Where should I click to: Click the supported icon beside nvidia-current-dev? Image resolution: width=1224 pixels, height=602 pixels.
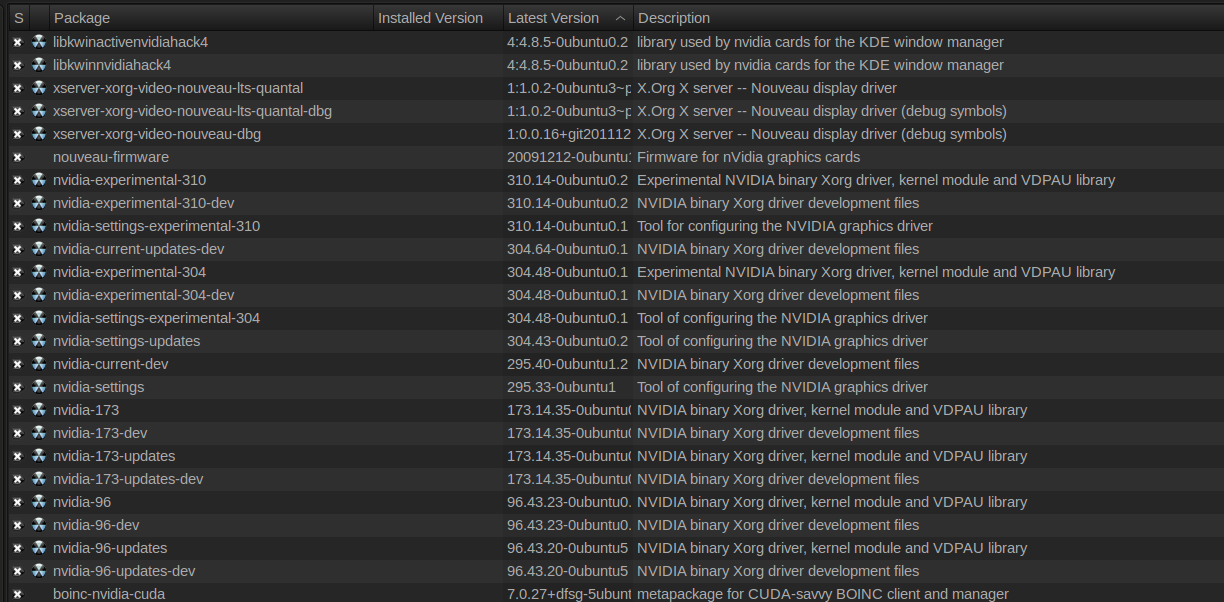pos(39,364)
